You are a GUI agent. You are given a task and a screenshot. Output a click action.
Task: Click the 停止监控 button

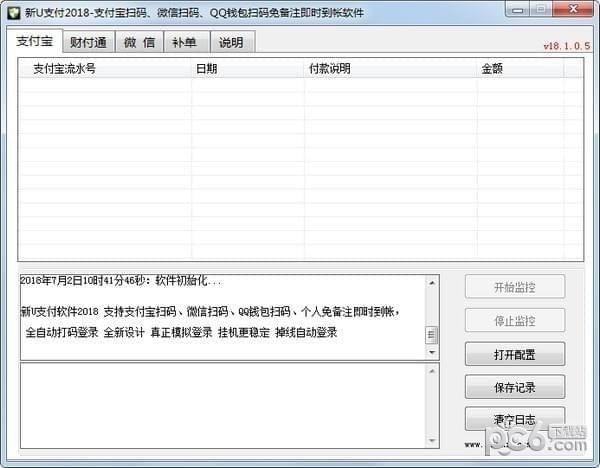tap(514, 321)
